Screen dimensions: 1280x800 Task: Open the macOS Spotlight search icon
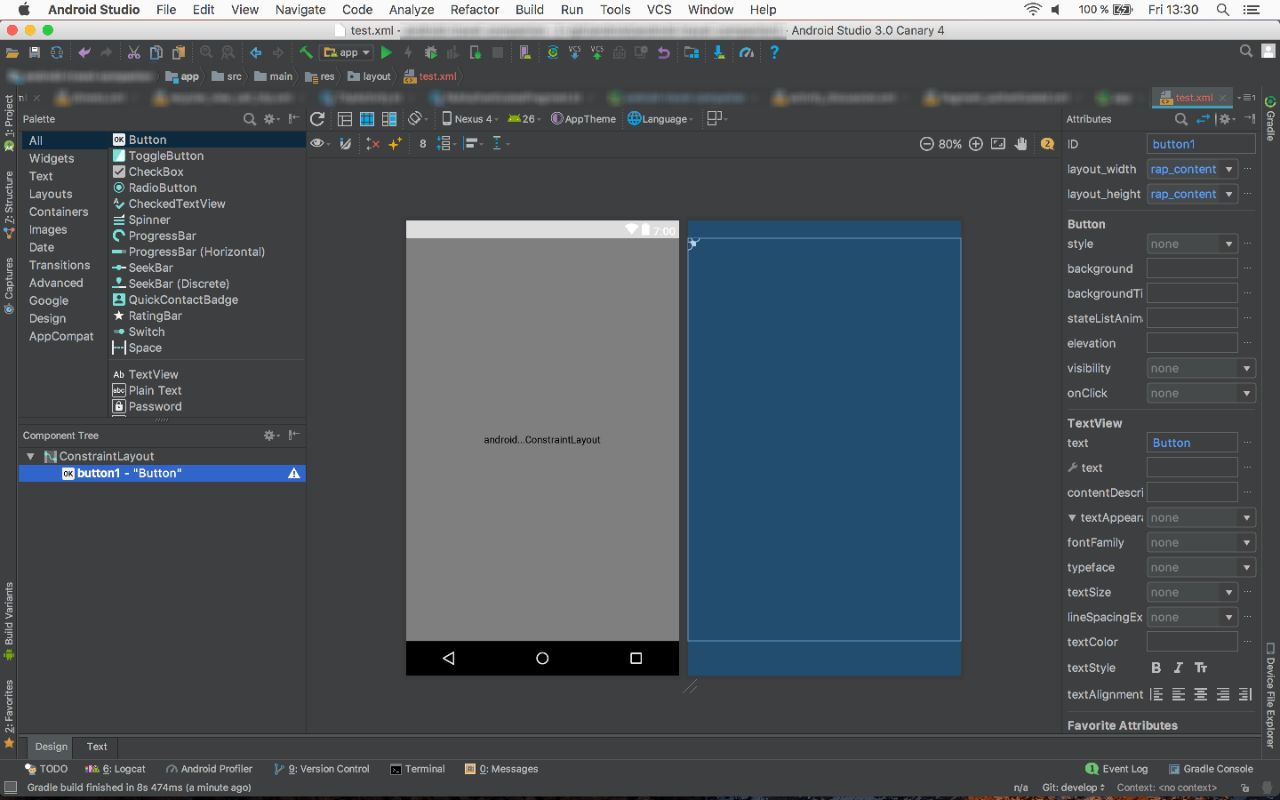1223,9
